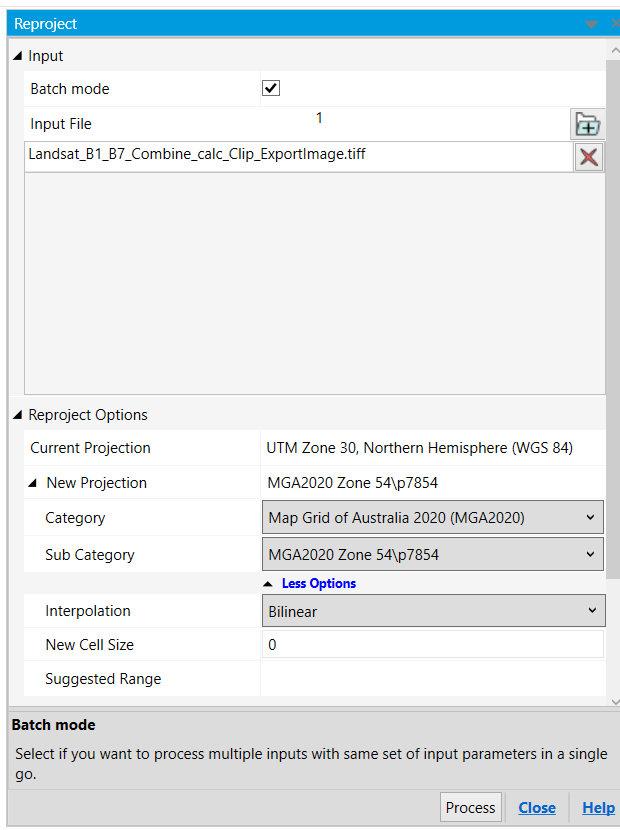The image size is (620, 830).
Task: Add a new input file
Action: pos(587,123)
